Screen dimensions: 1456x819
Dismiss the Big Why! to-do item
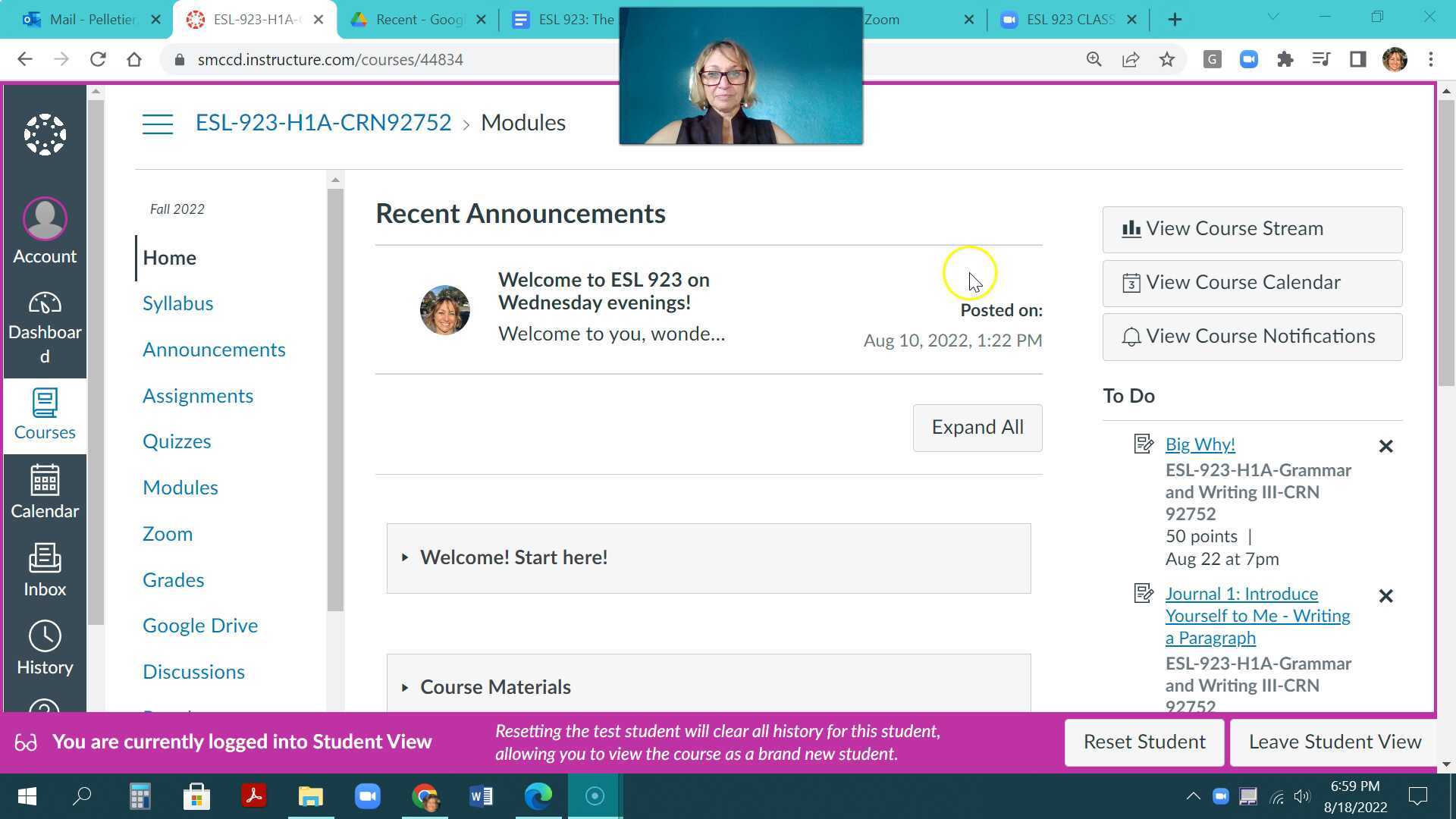point(1385,446)
